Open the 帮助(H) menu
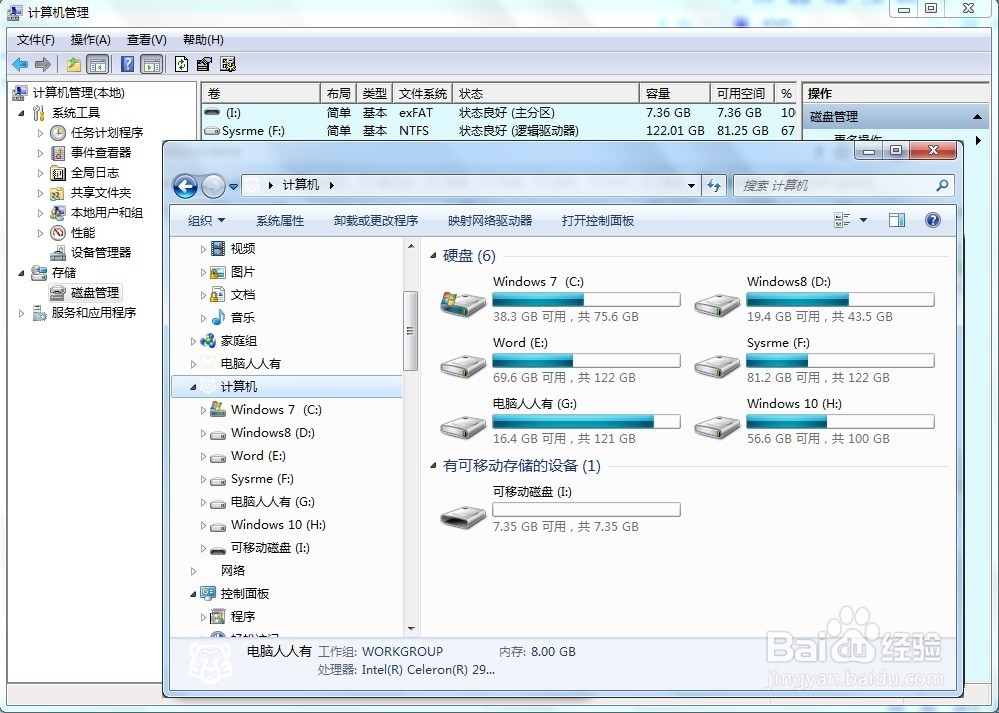This screenshot has height=713, width=999. [x=203, y=40]
